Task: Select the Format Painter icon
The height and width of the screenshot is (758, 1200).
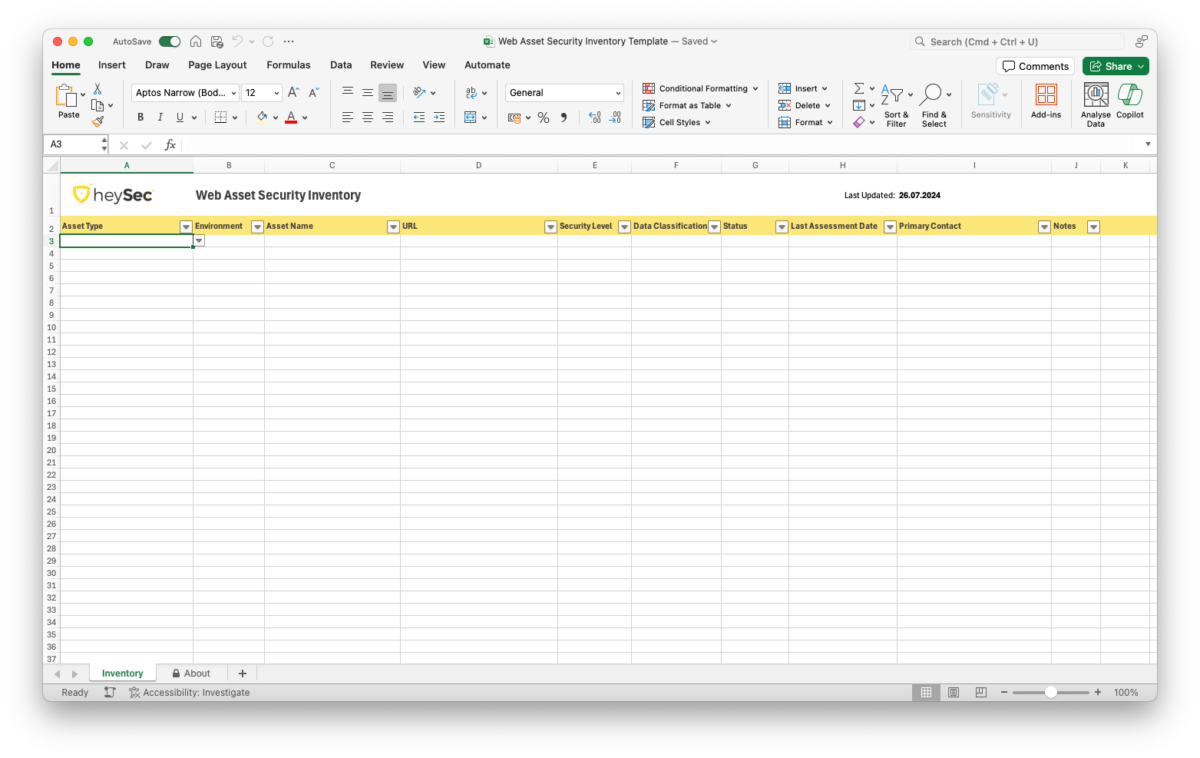Action: point(99,121)
